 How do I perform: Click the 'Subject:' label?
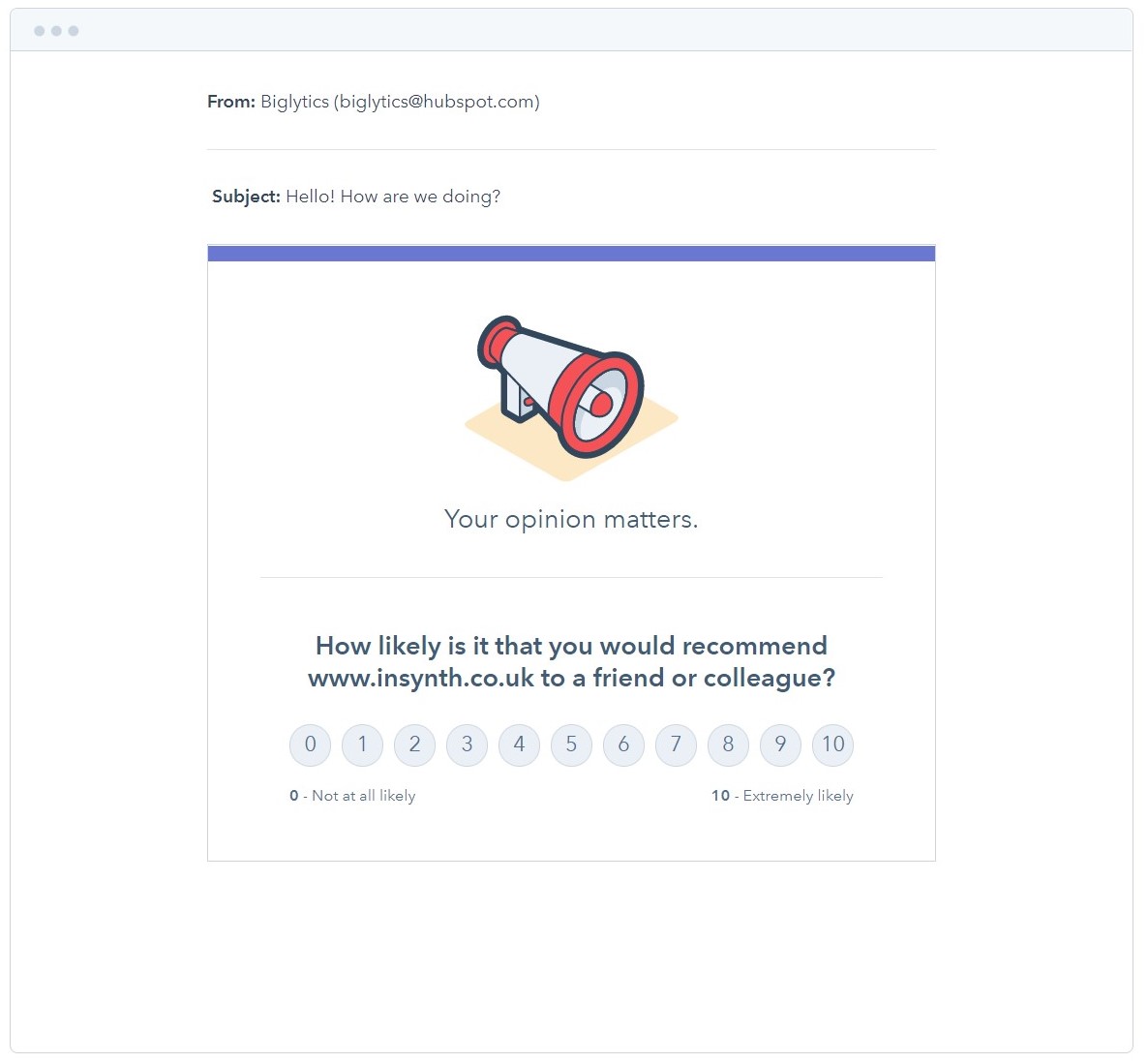246,197
